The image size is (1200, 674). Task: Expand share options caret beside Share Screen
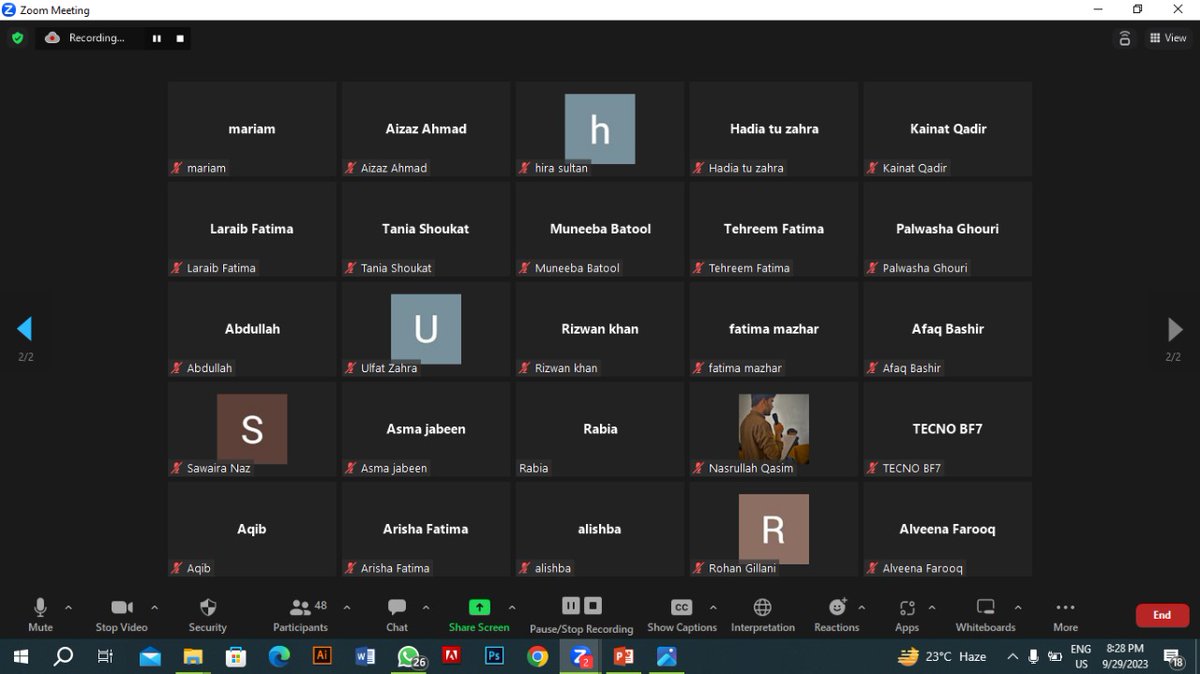click(x=512, y=607)
